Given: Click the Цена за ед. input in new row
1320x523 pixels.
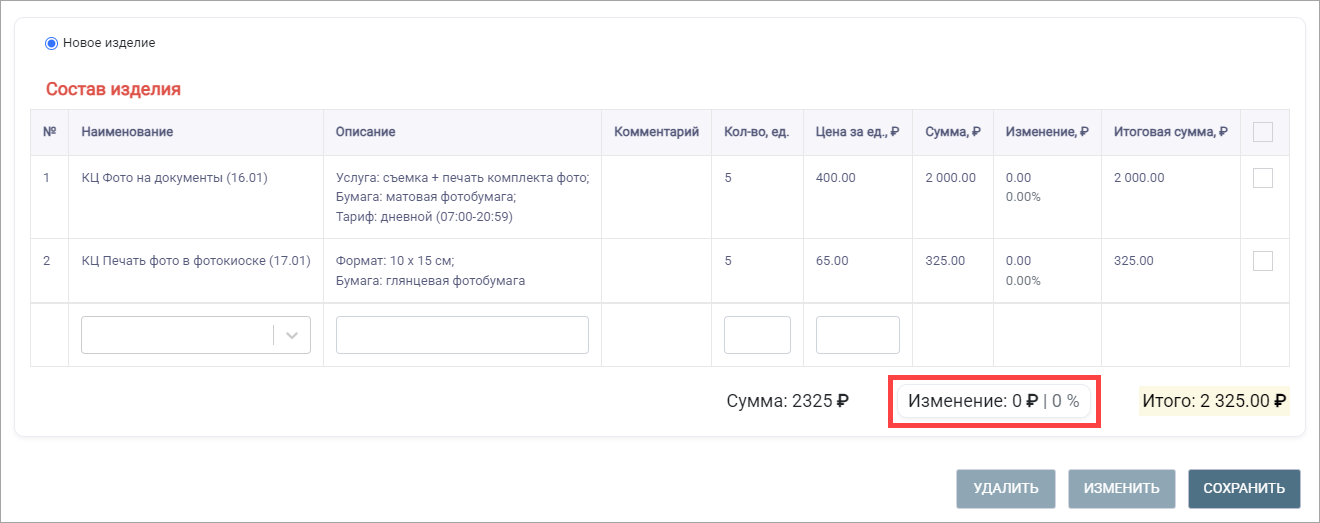Looking at the screenshot, I should (858, 335).
